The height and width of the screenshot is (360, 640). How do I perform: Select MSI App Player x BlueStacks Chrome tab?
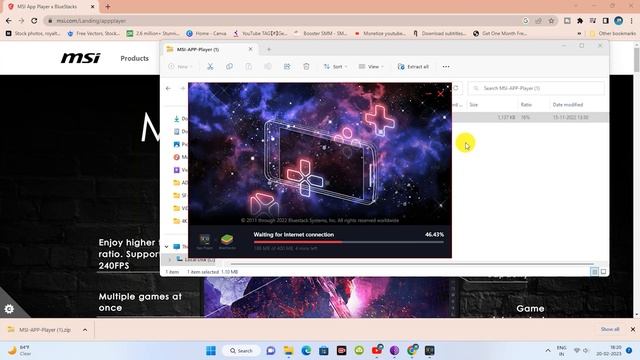(51, 7)
